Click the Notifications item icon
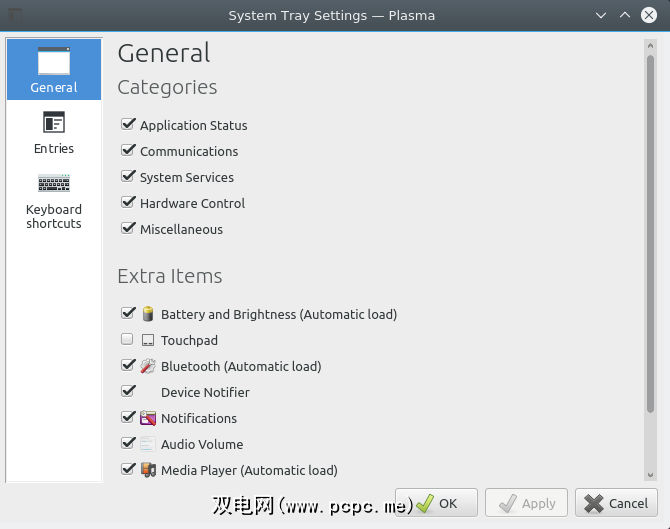The height and width of the screenshot is (529, 670). click(148, 418)
